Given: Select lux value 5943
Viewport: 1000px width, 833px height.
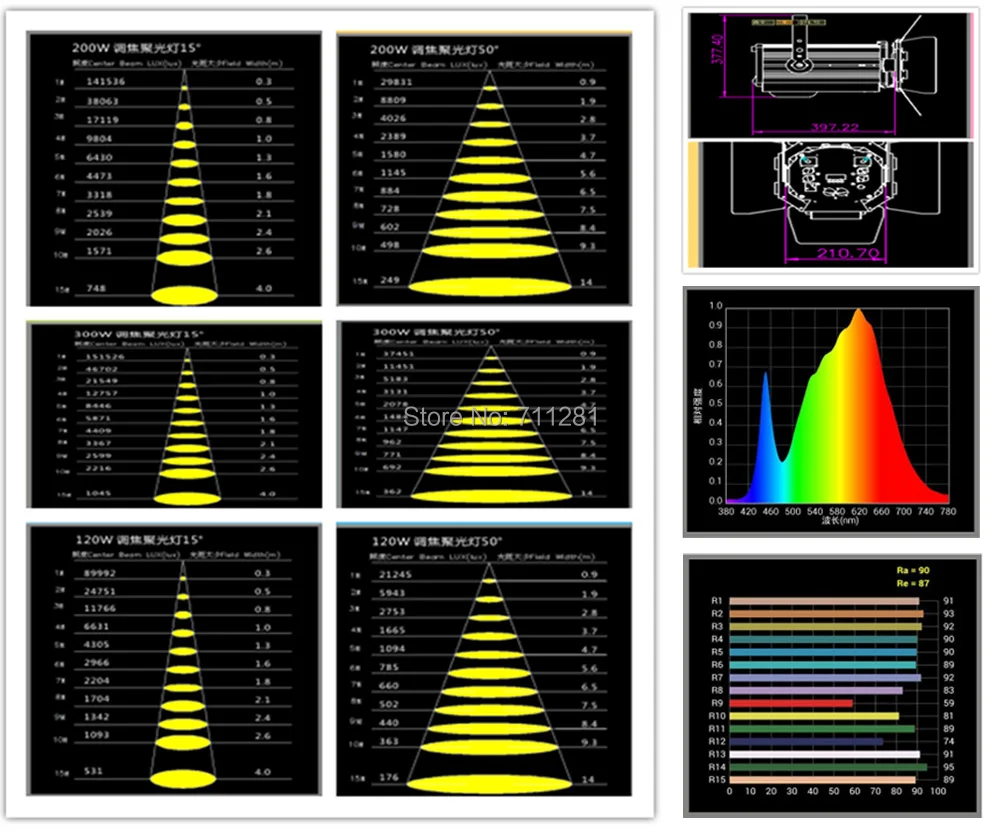Looking at the screenshot, I should pos(392,593).
